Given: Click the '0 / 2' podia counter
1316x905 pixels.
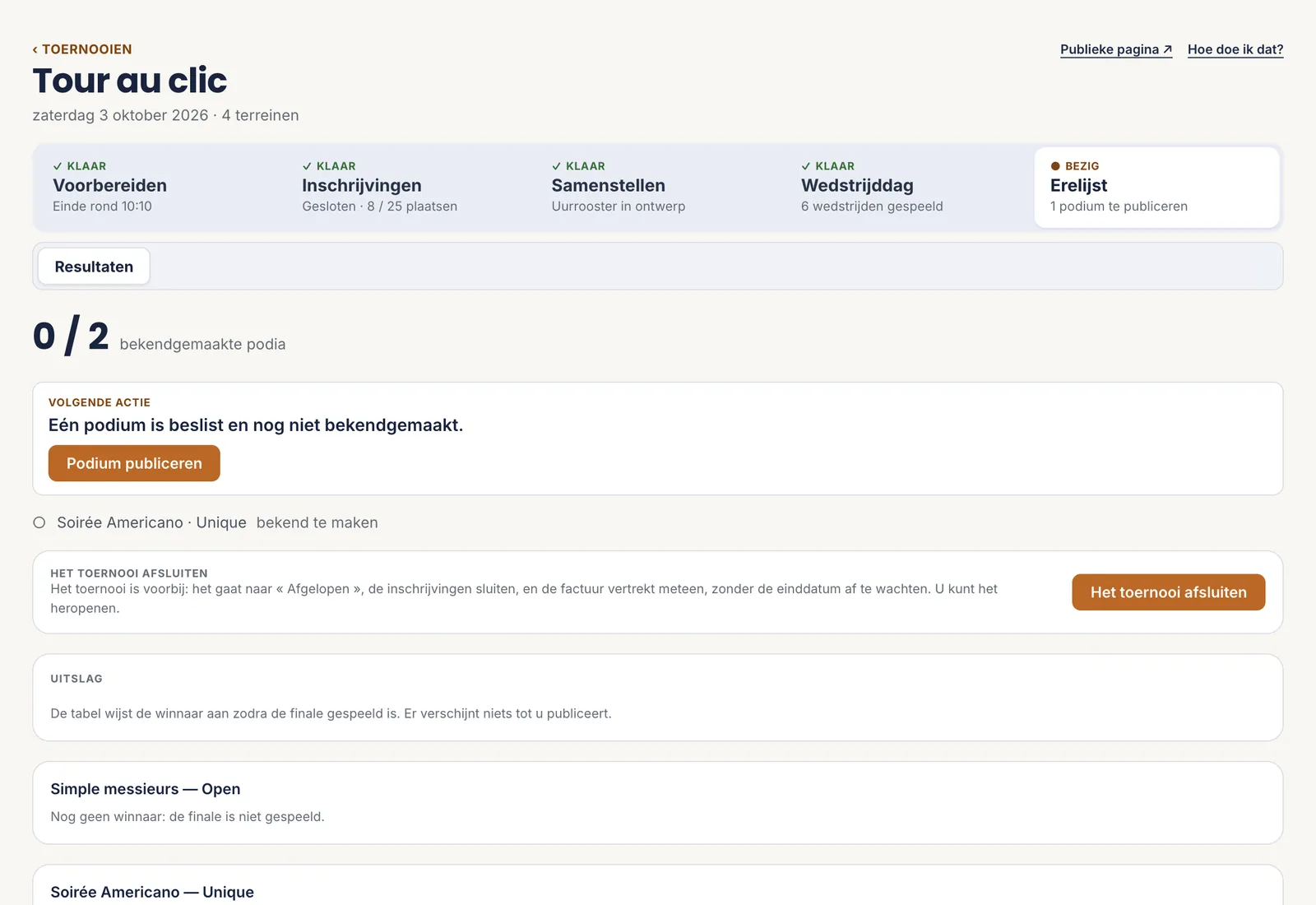Looking at the screenshot, I should click(71, 336).
